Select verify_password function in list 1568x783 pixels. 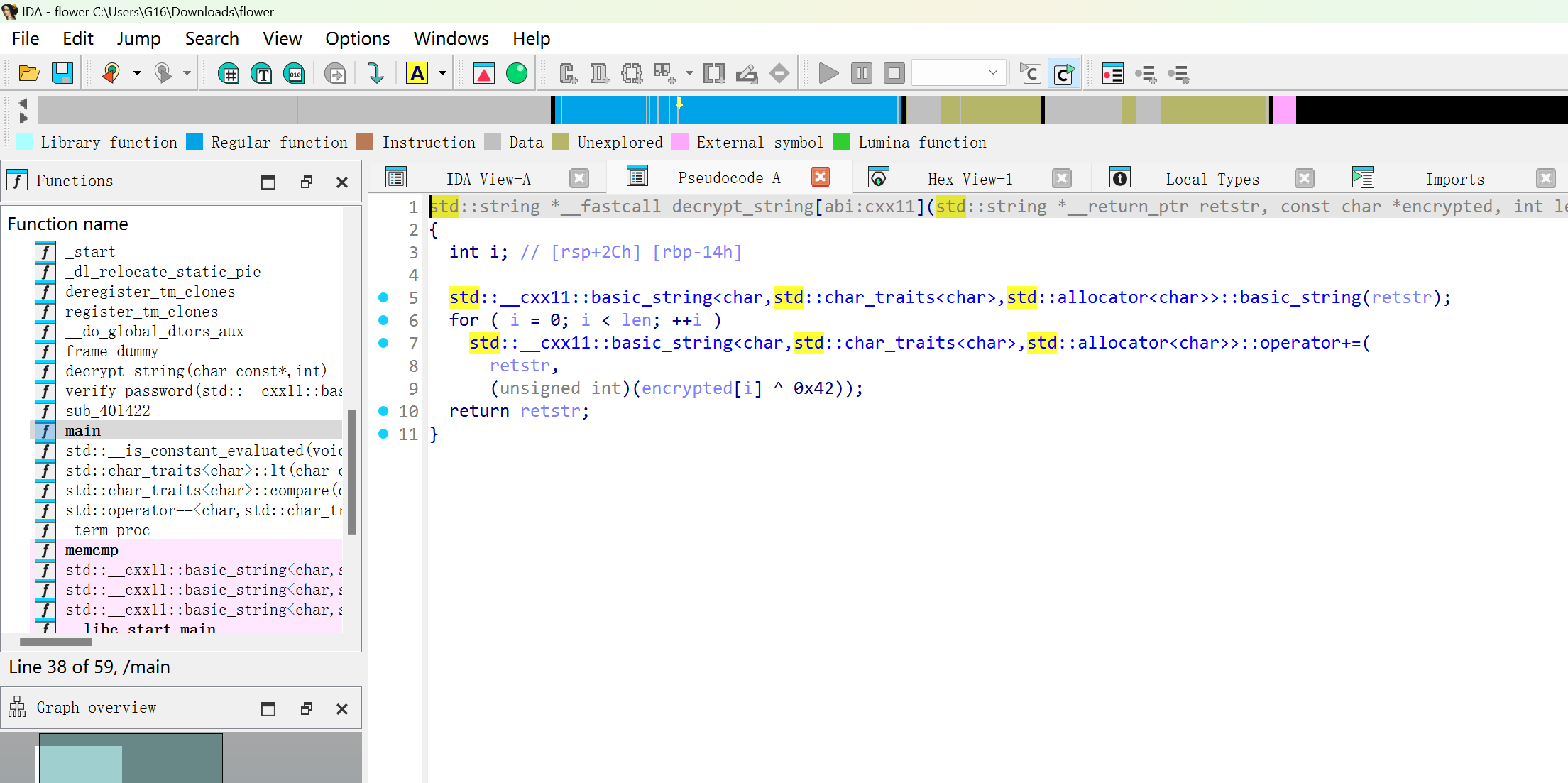pyautogui.click(x=202, y=390)
